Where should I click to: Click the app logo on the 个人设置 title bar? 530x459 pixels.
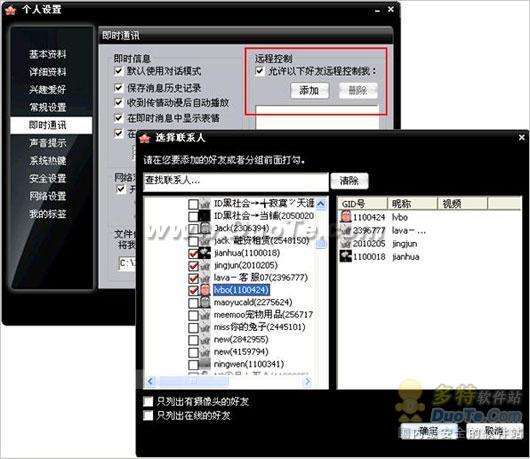pyautogui.click(x=11, y=10)
